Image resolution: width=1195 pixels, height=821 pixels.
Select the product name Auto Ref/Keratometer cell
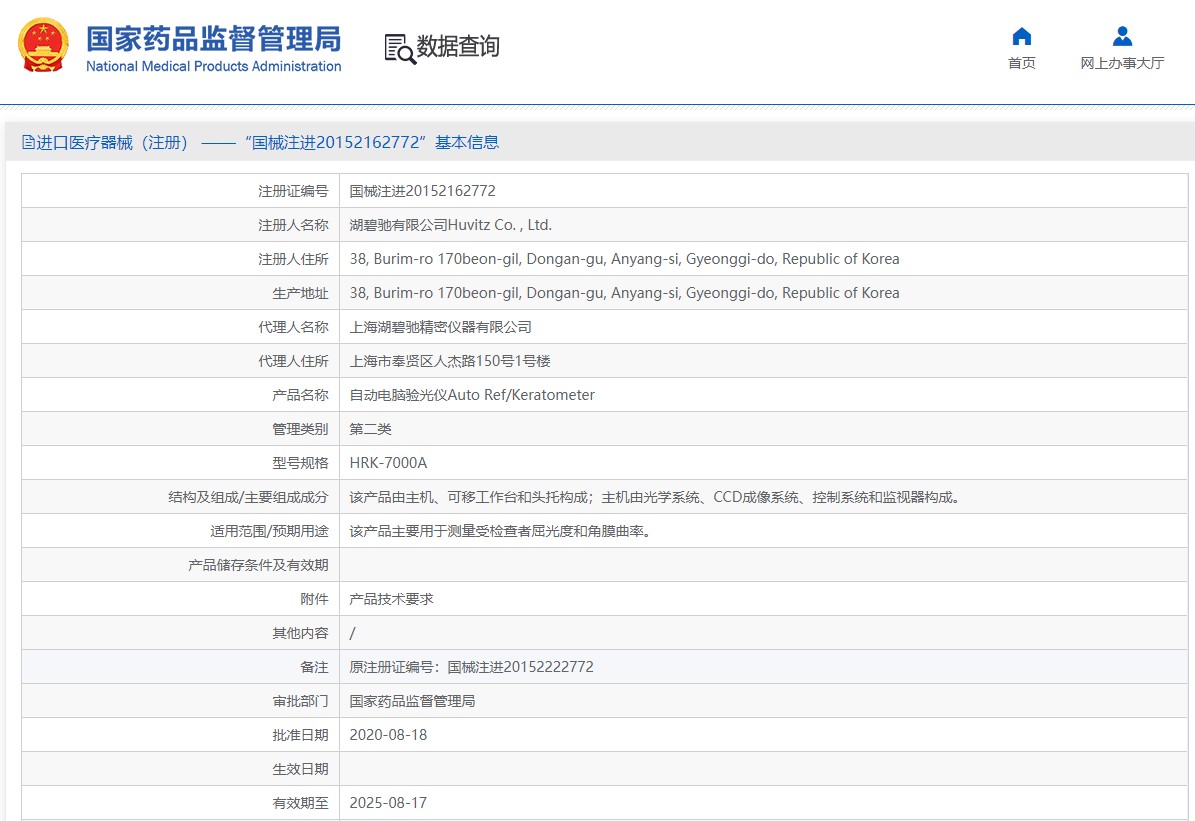pyautogui.click(x=472, y=395)
